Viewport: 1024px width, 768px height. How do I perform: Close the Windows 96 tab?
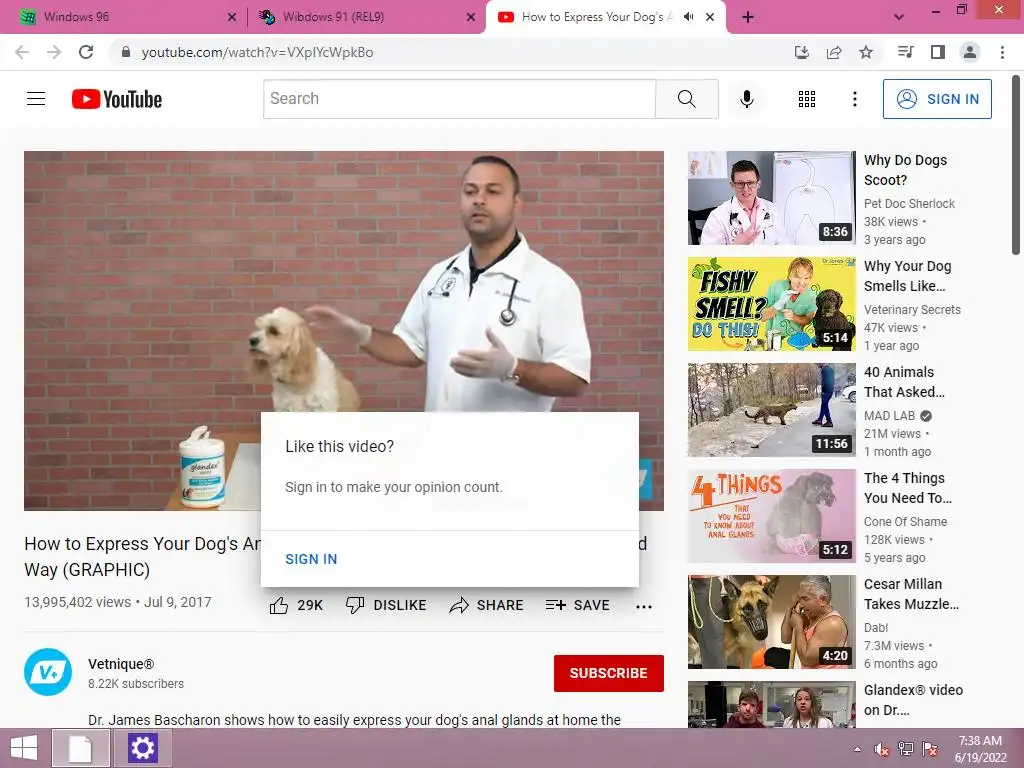pyautogui.click(x=232, y=18)
